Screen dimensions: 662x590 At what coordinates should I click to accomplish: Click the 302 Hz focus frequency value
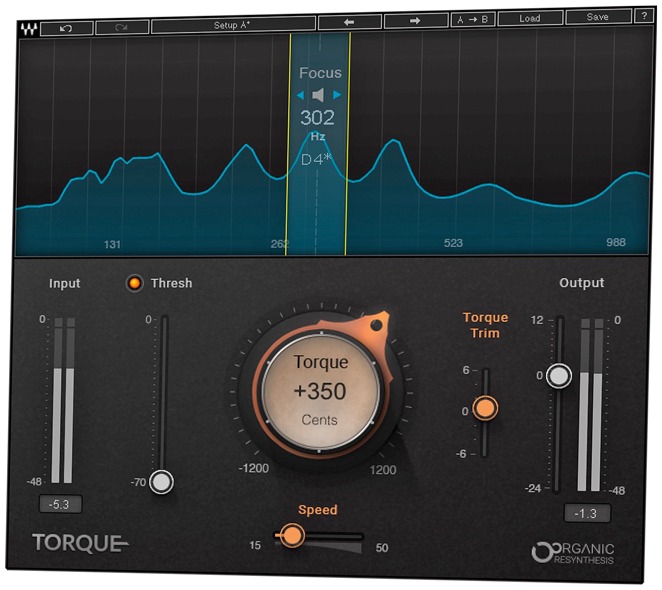pyautogui.click(x=317, y=117)
